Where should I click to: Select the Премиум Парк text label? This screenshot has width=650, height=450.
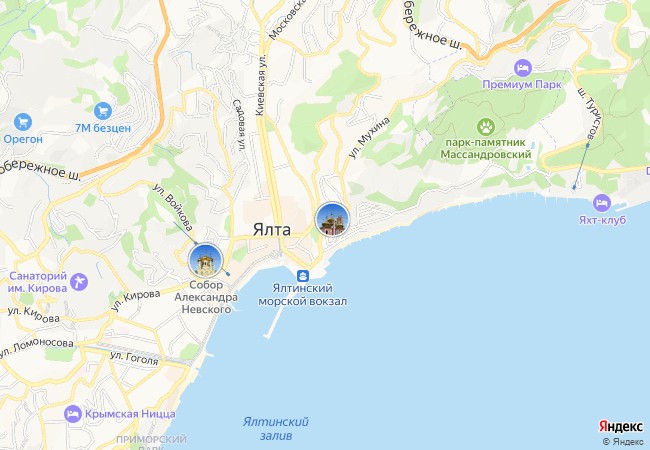click(521, 85)
